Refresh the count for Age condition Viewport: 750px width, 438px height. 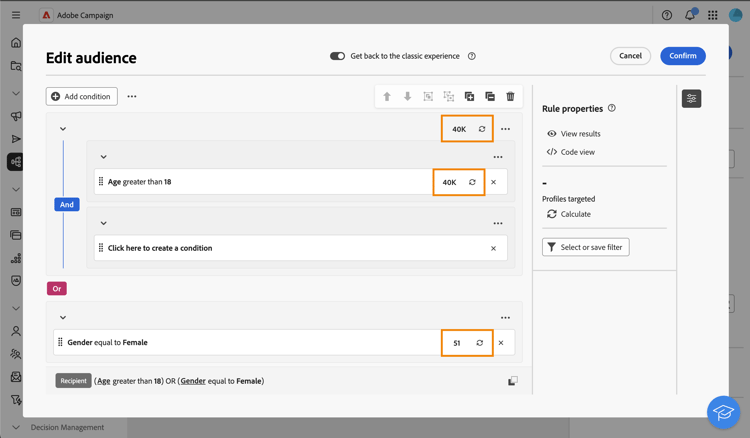coord(472,182)
